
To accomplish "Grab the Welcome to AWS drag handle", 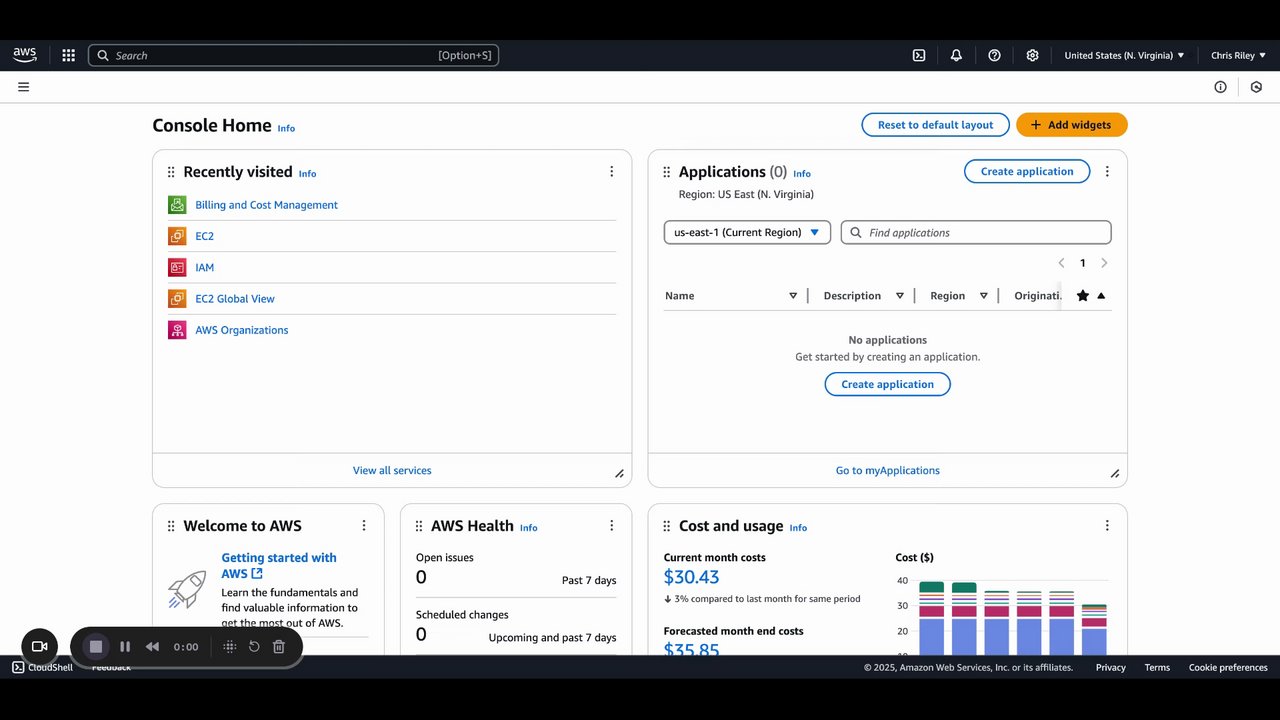I will [x=171, y=526].
